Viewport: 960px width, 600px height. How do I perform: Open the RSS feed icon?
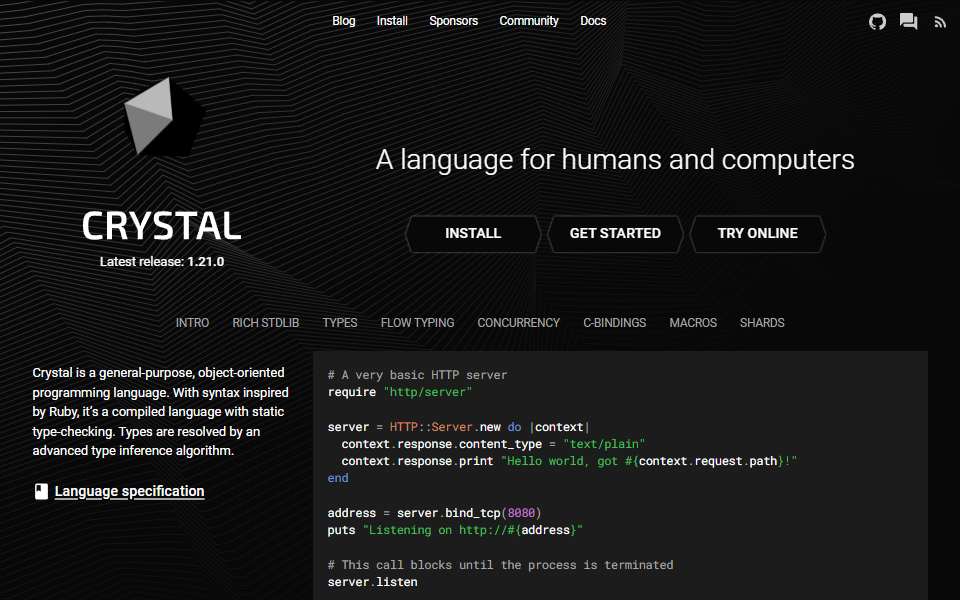tap(940, 23)
